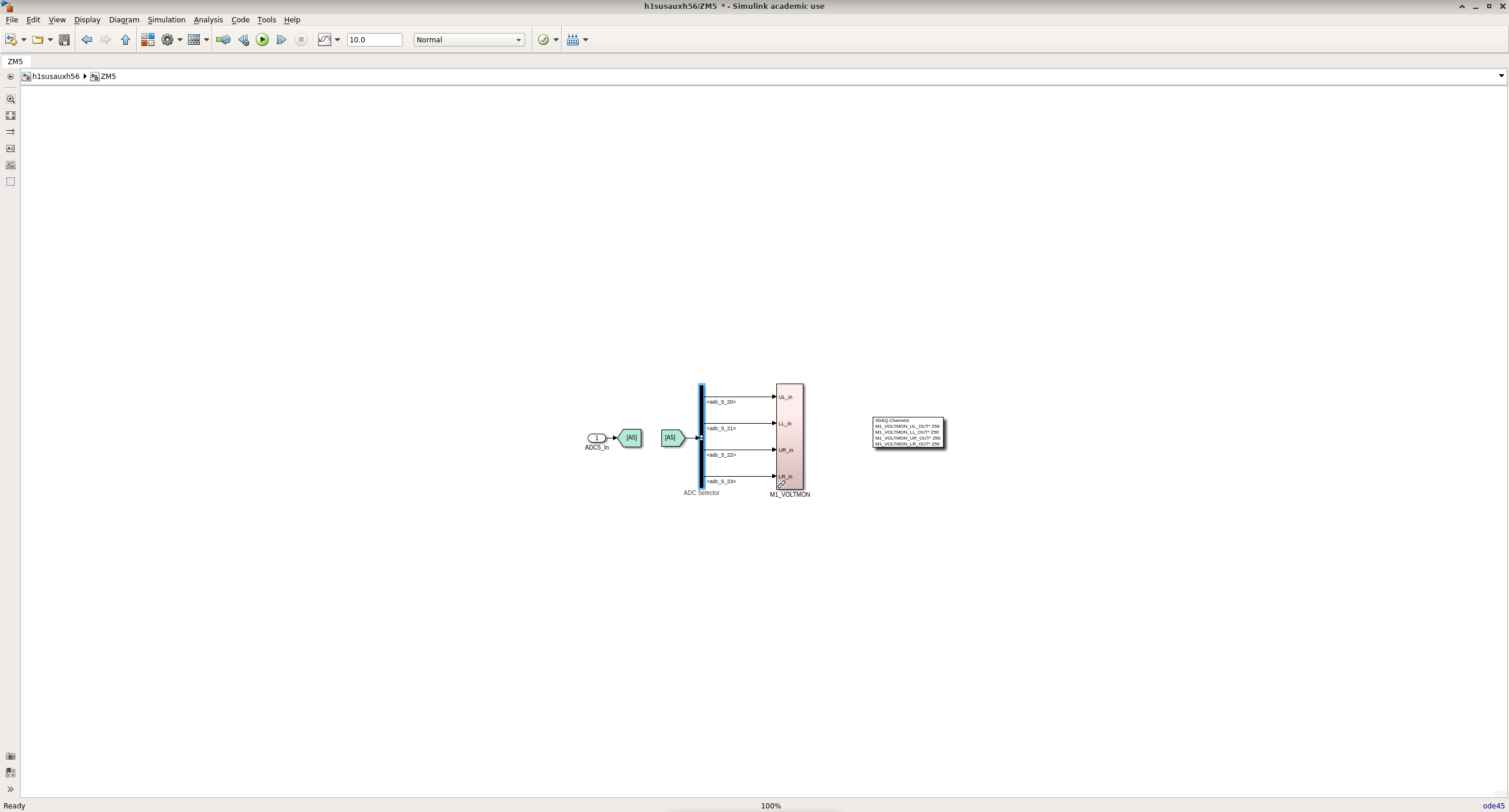Viewport: 1509px width, 812px height.
Task: Expand the simulation mode Normal dropdown
Action: (518, 40)
